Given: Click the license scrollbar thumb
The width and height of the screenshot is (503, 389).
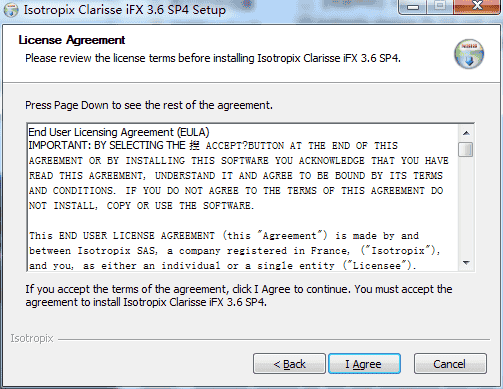Looking at the screenshot, I should click(x=466, y=149).
